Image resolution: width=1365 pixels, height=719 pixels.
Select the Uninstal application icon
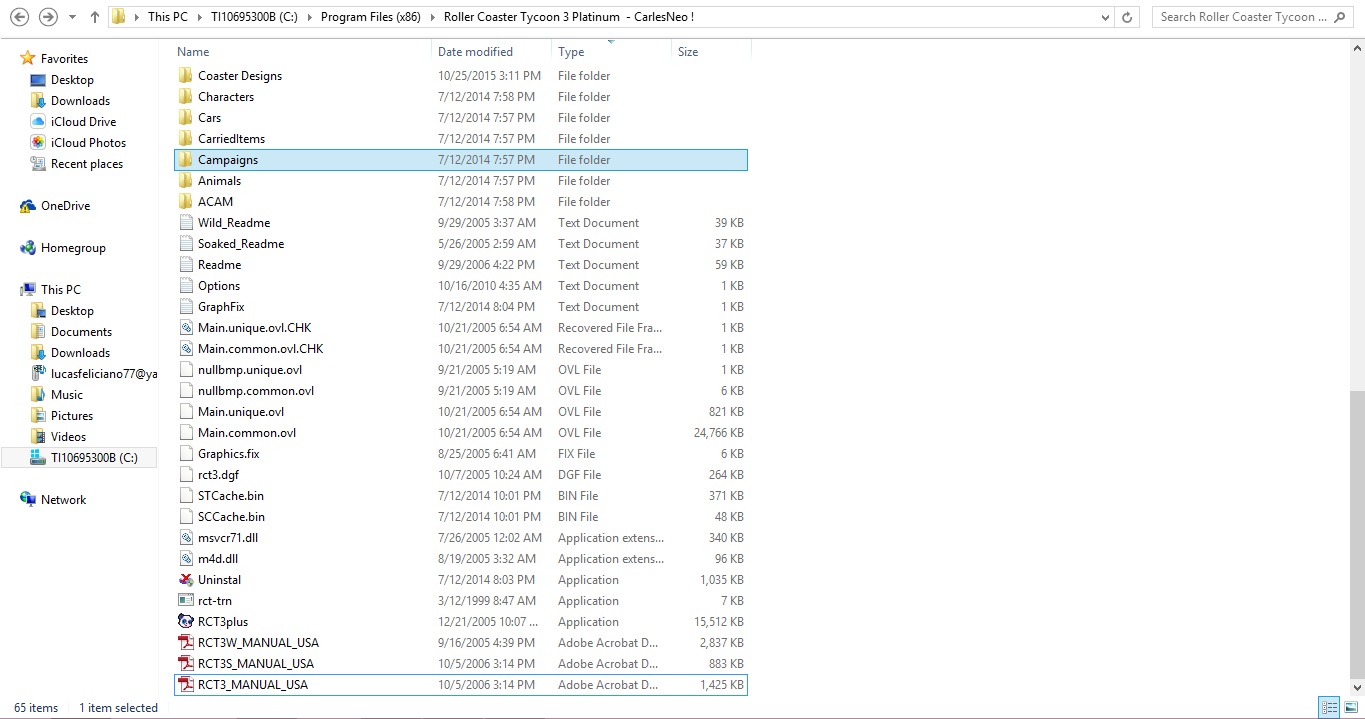[185, 580]
